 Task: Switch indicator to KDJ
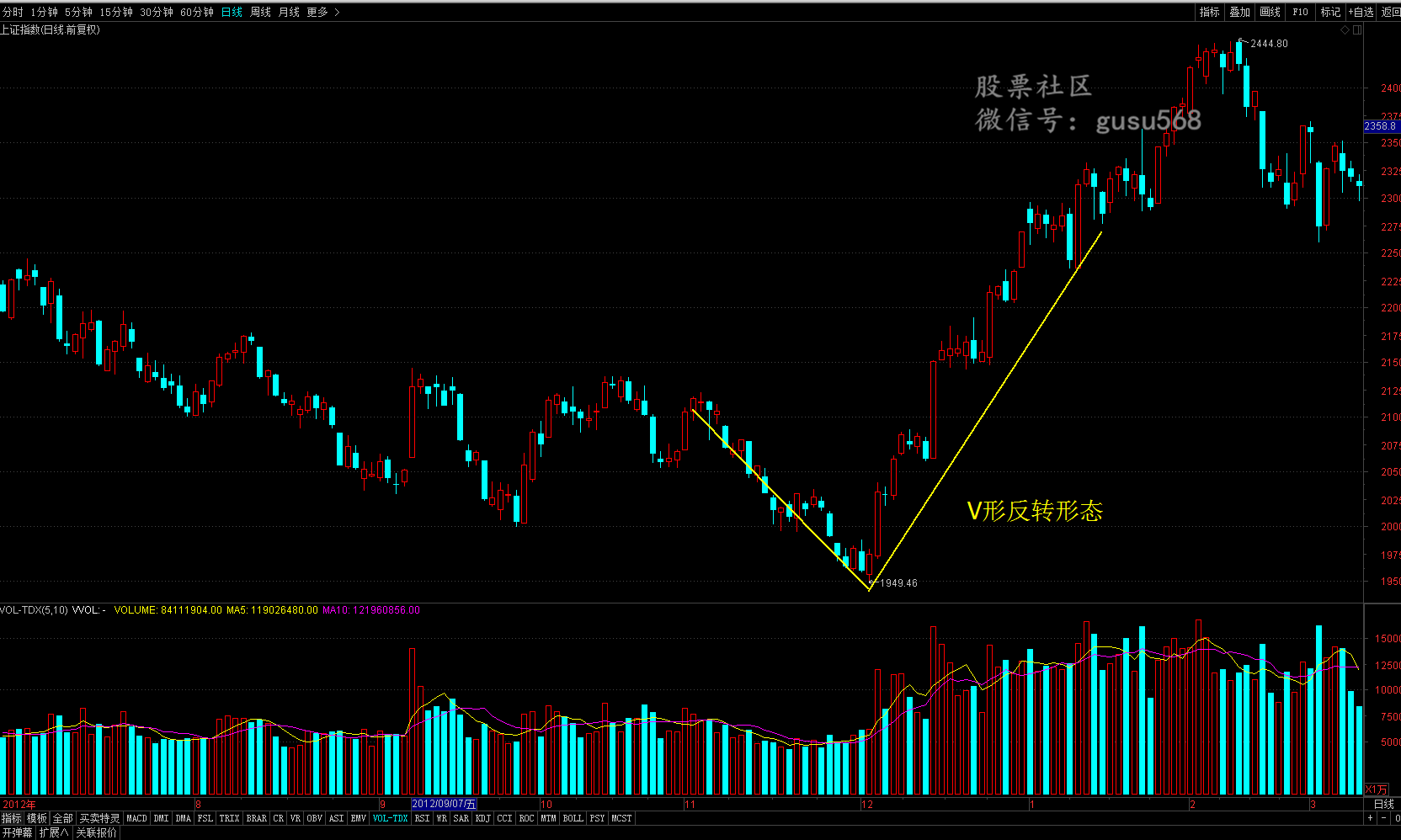pos(483,818)
